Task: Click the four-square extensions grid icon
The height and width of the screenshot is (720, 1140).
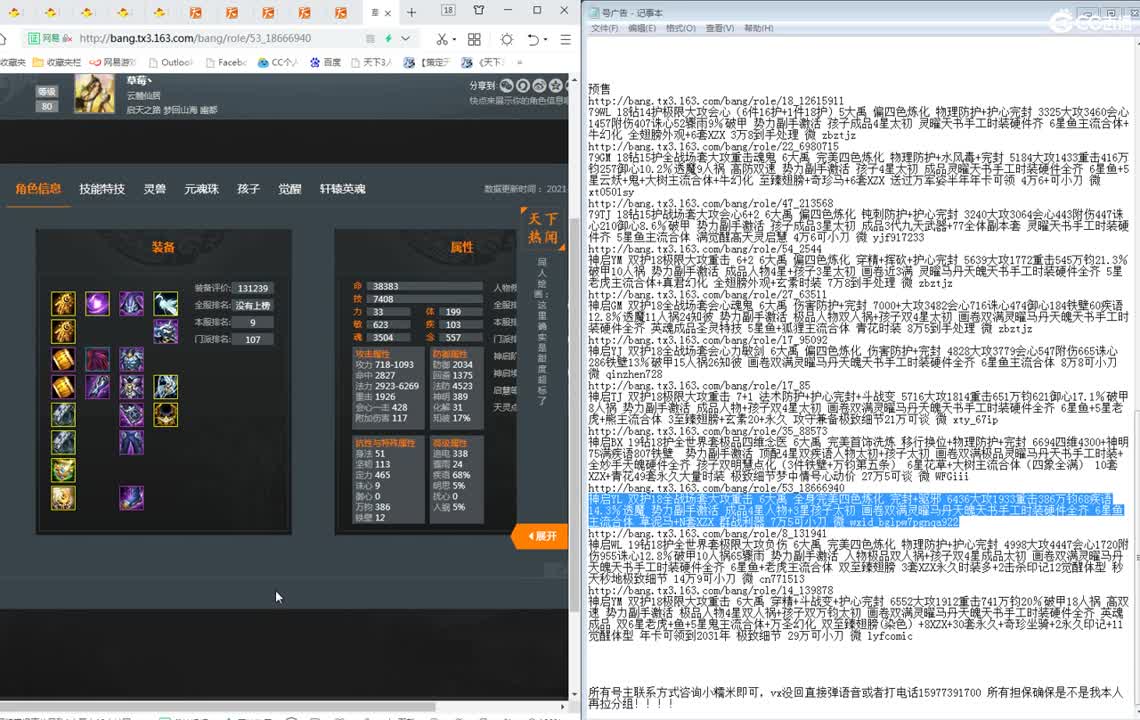Action: pos(472,39)
